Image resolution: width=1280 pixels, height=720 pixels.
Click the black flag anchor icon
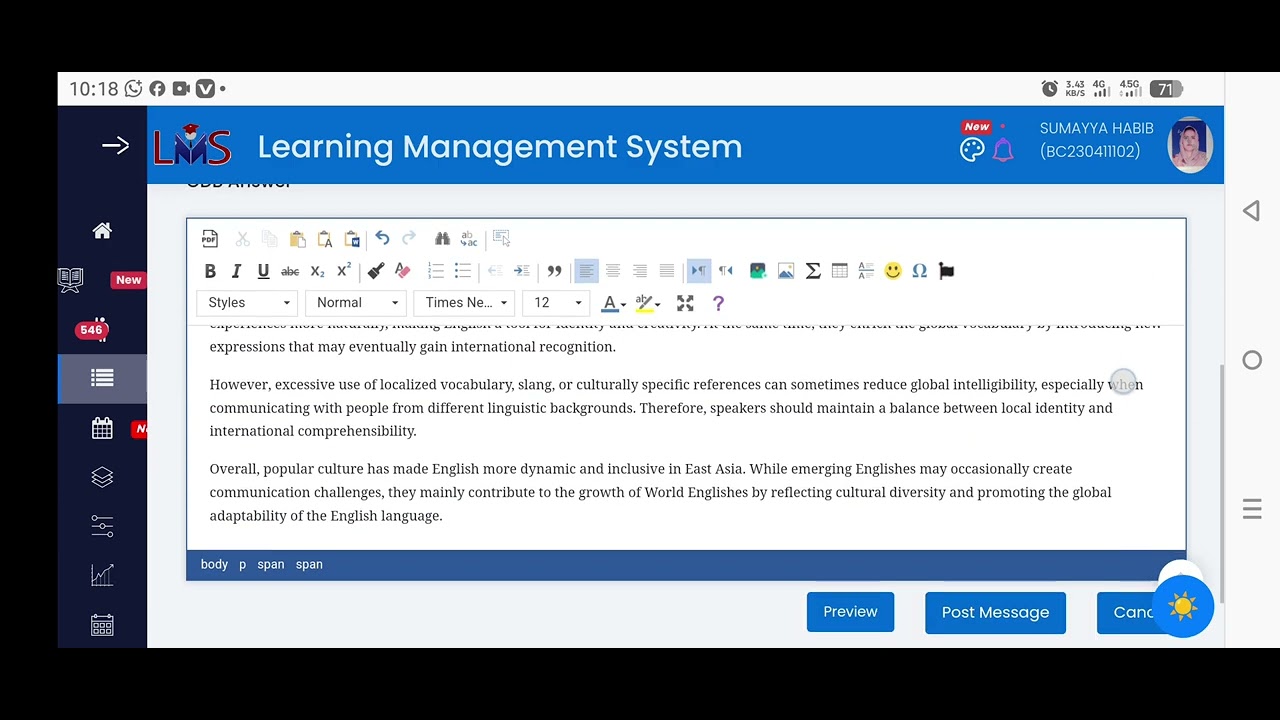click(947, 271)
